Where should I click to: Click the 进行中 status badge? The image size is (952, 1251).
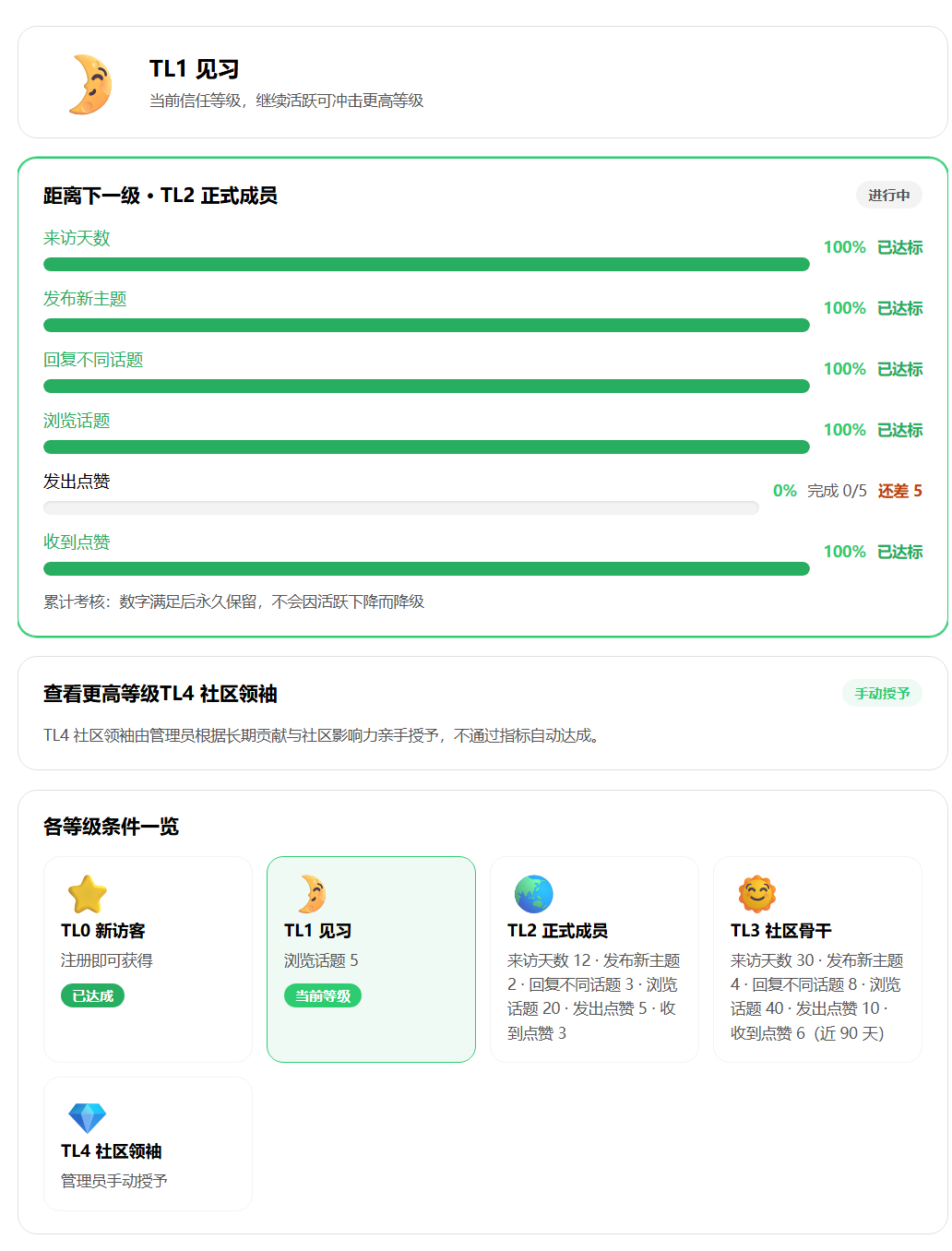pos(888,195)
